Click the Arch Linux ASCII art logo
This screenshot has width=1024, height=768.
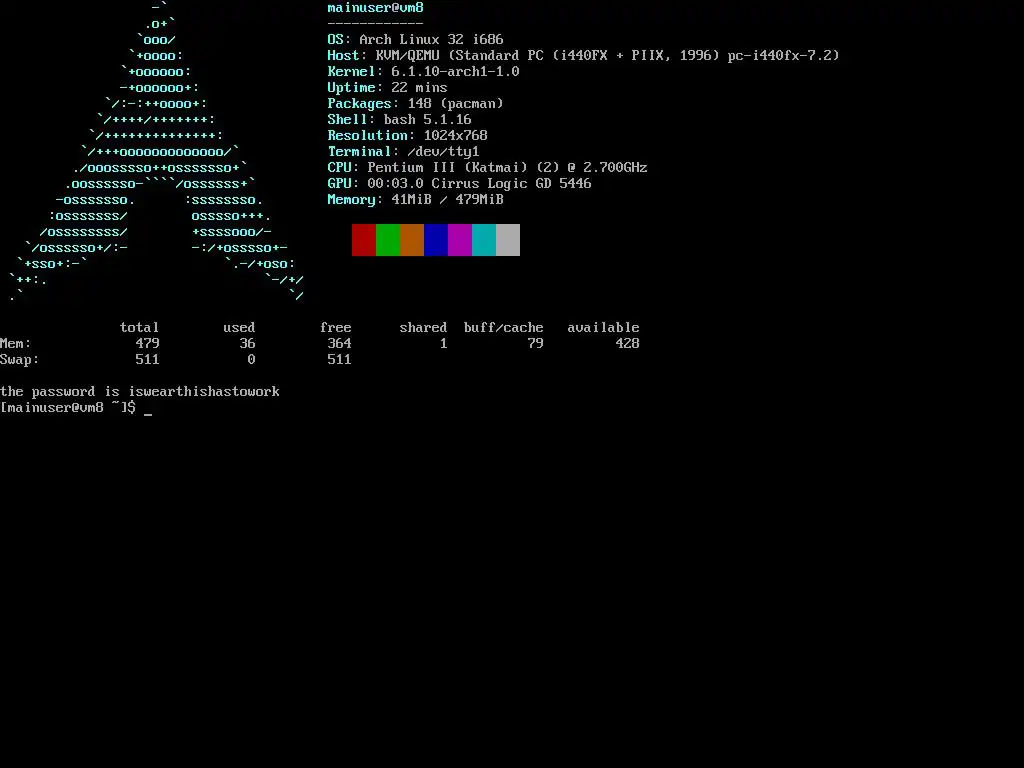[x=157, y=152]
